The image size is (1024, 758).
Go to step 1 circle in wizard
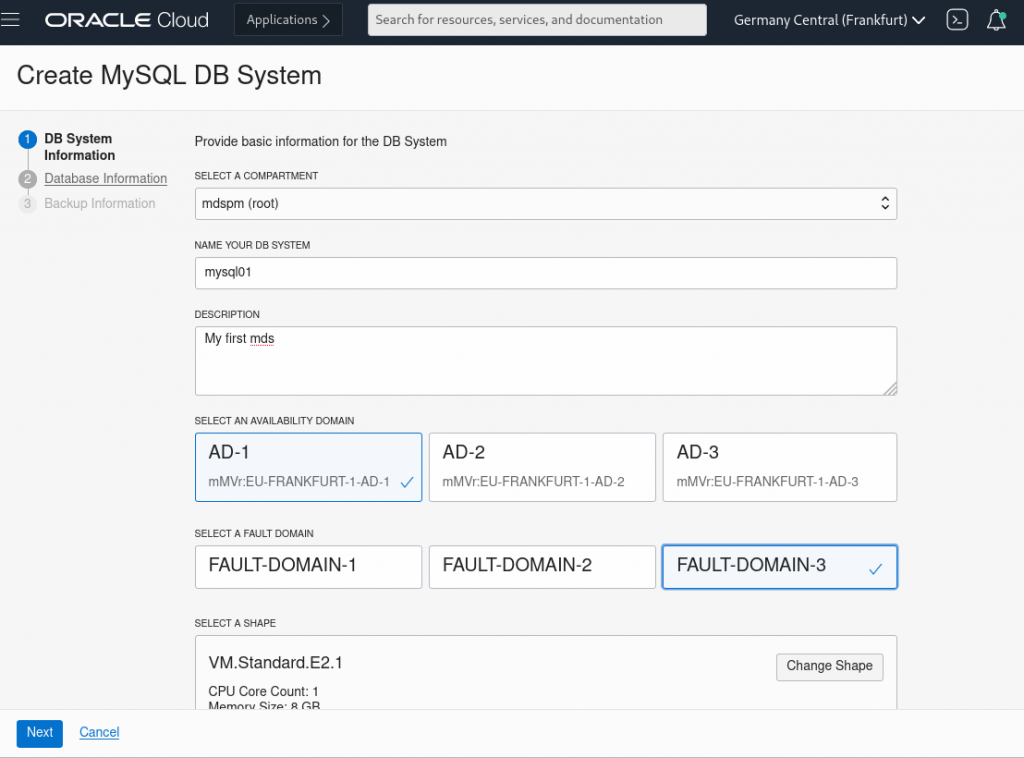click(x=27, y=139)
